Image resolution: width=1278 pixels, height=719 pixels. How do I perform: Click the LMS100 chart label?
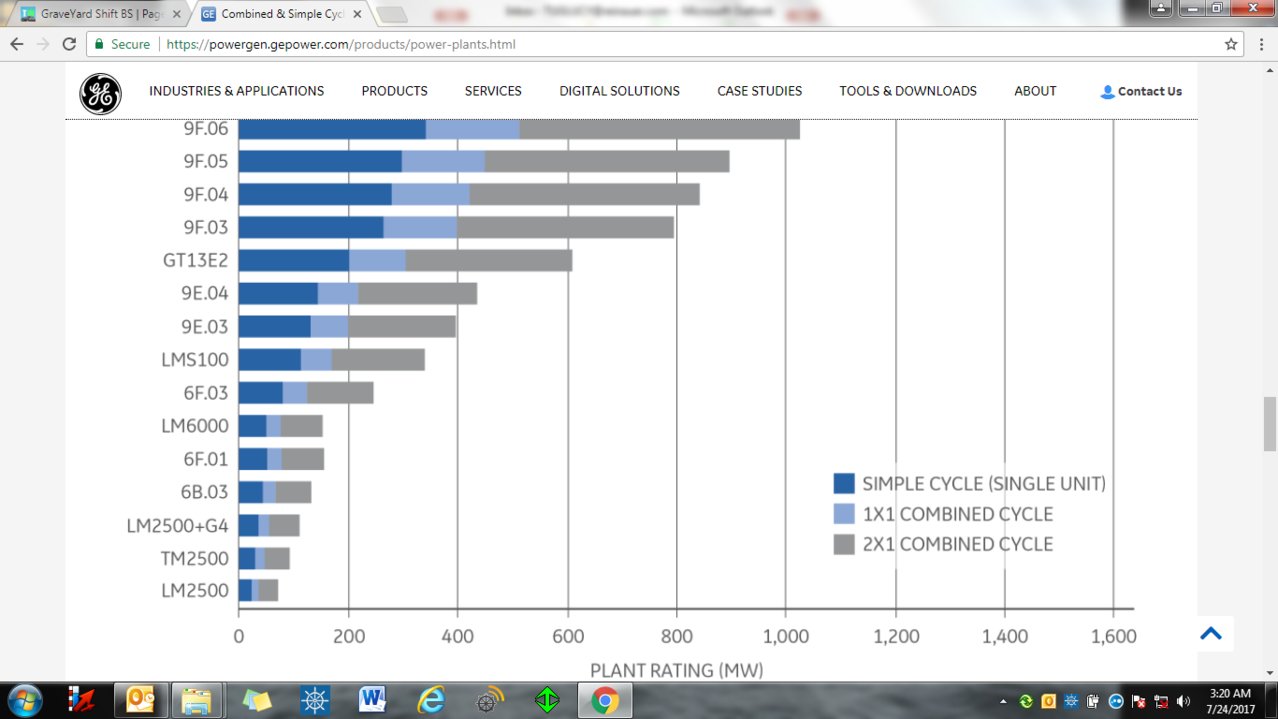coord(195,360)
